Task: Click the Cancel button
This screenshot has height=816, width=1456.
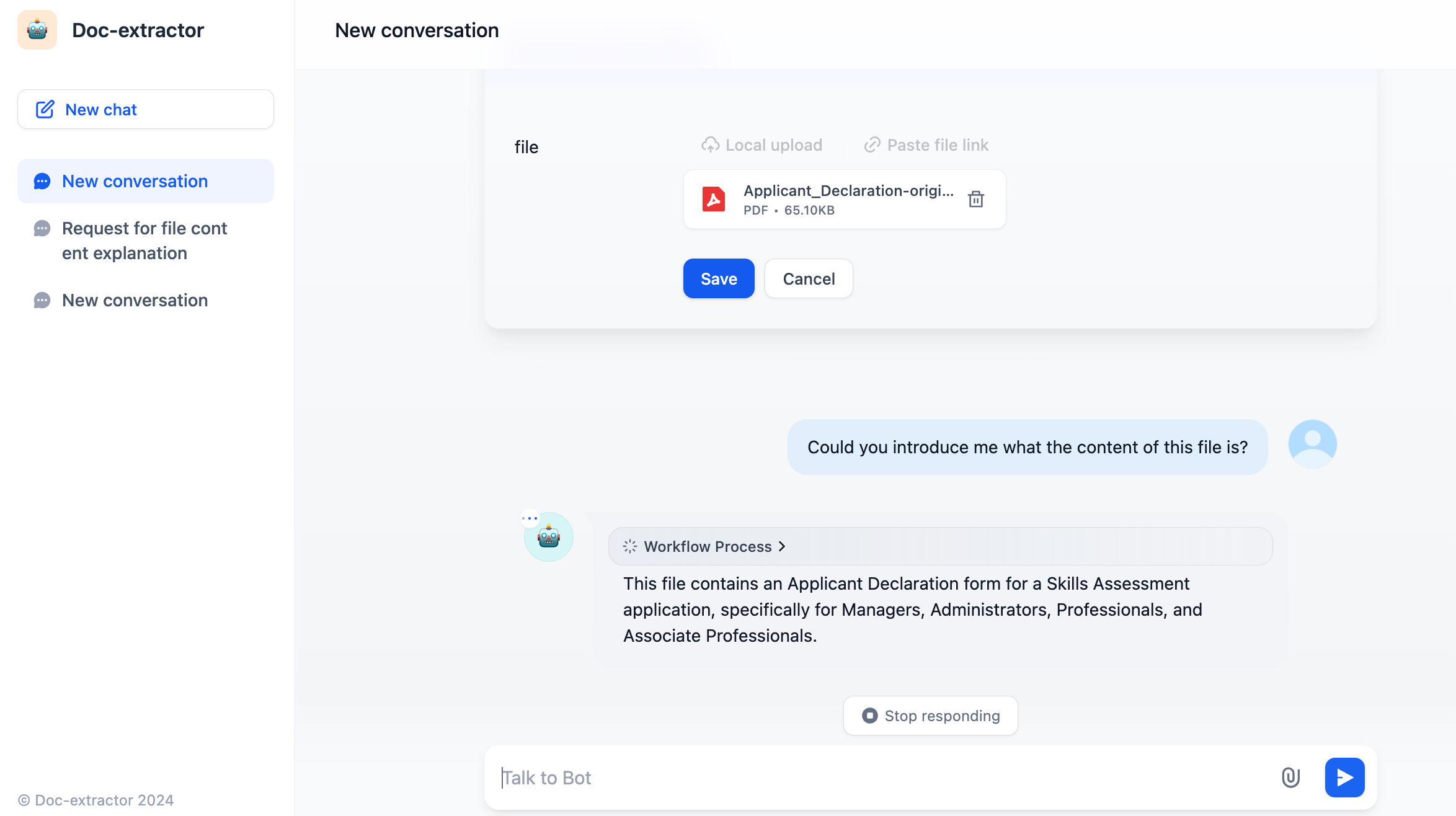Action: (809, 278)
